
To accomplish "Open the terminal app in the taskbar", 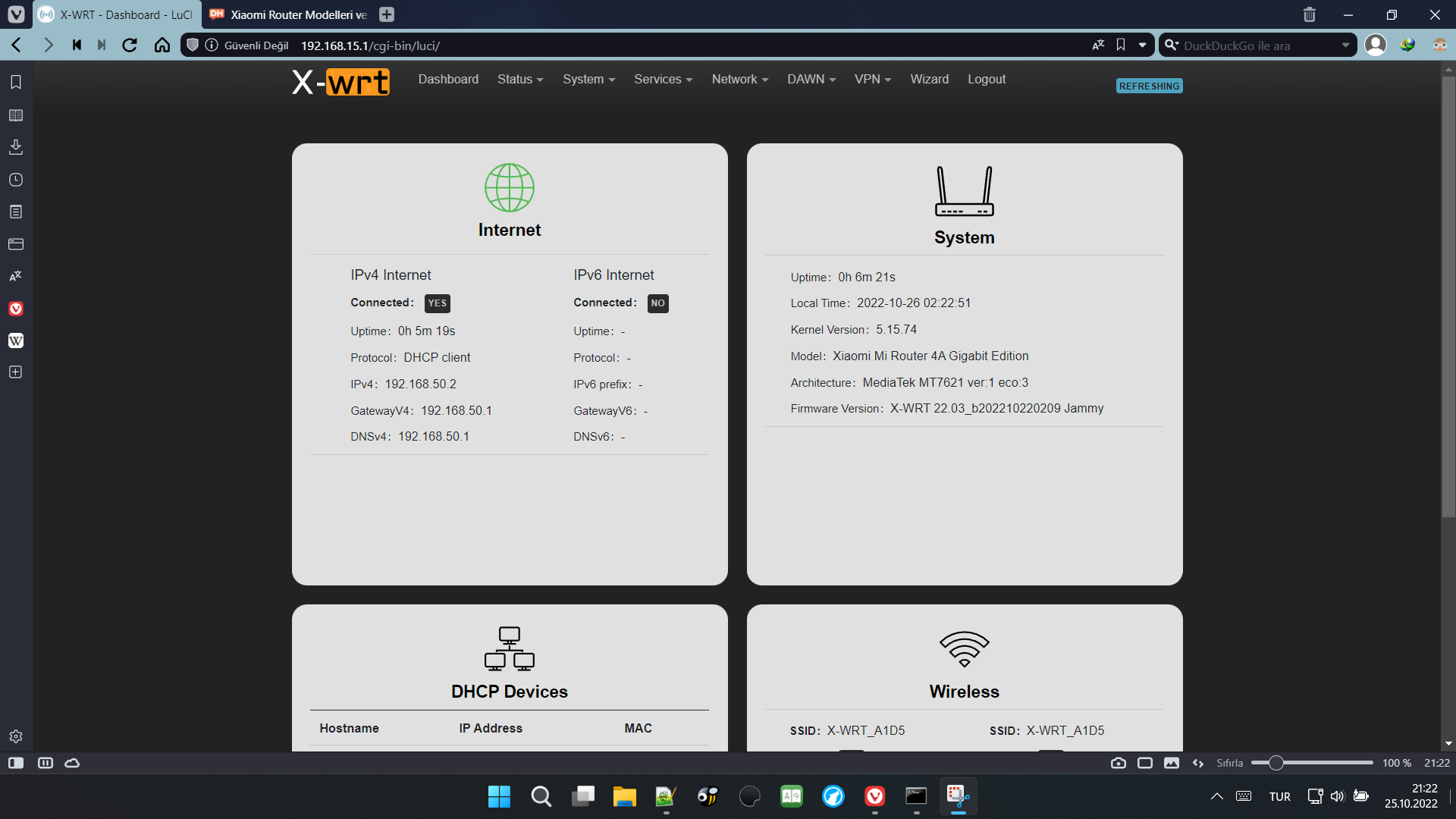I will tap(916, 796).
